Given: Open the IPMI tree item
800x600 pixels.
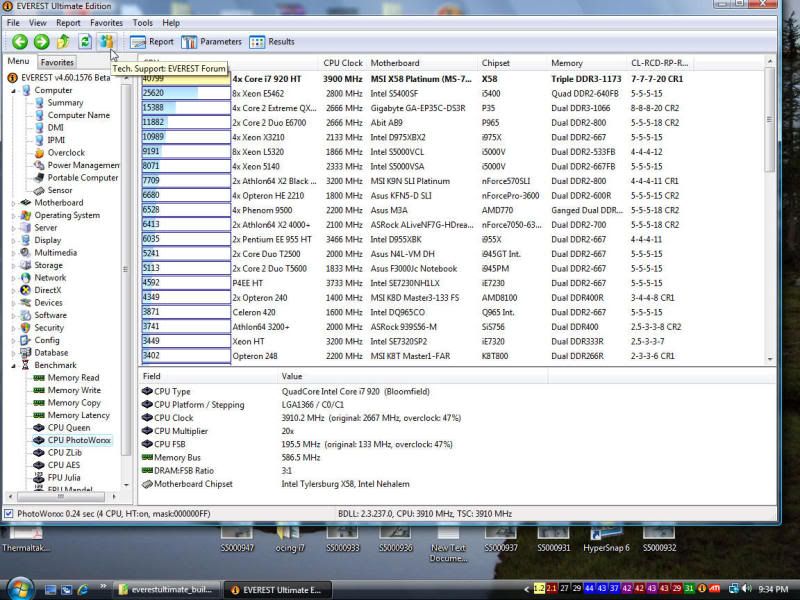Looking at the screenshot, I should tap(56, 140).
